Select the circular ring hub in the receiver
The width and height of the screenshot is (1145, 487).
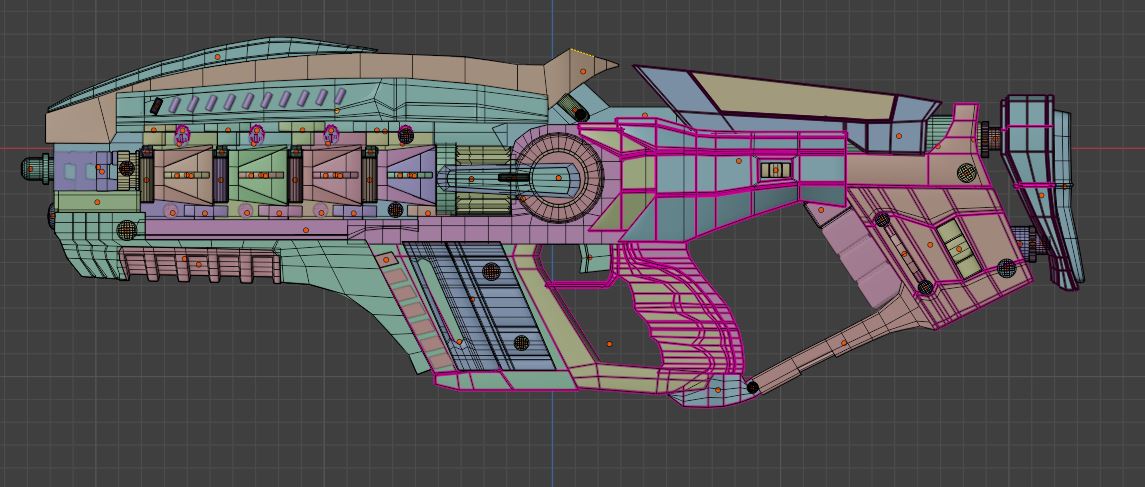557,177
